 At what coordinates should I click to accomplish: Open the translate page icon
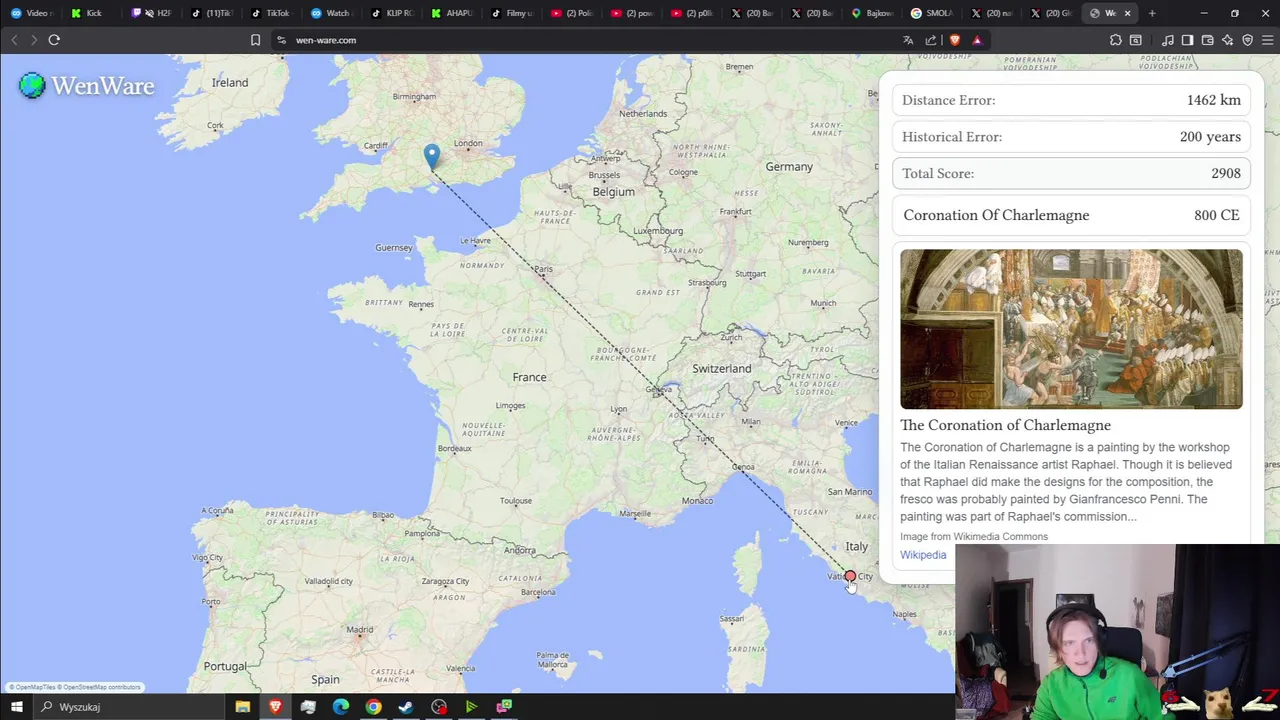tap(908, 40)
